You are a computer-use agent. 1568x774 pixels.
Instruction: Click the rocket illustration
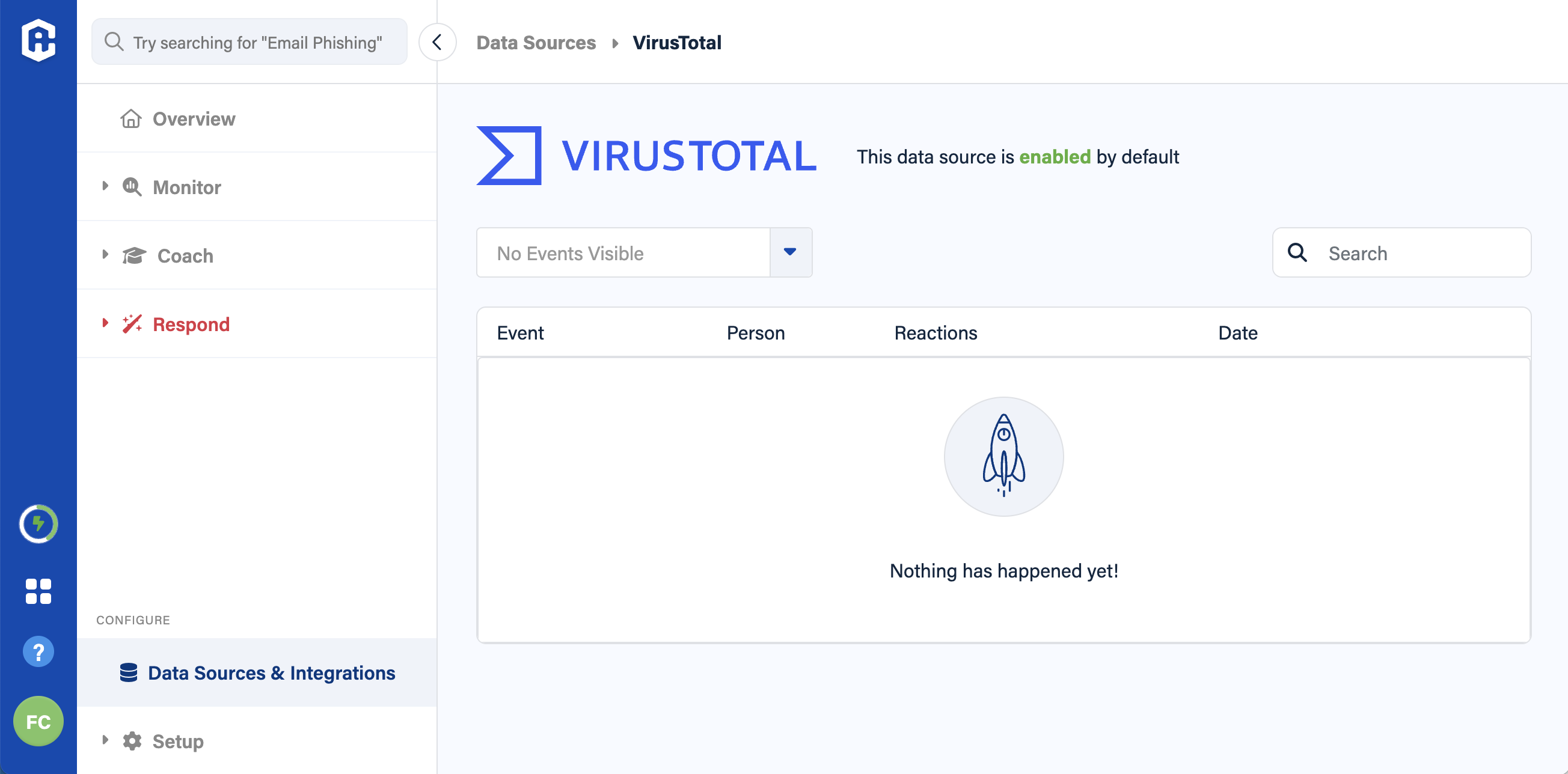click(1003, 456)
